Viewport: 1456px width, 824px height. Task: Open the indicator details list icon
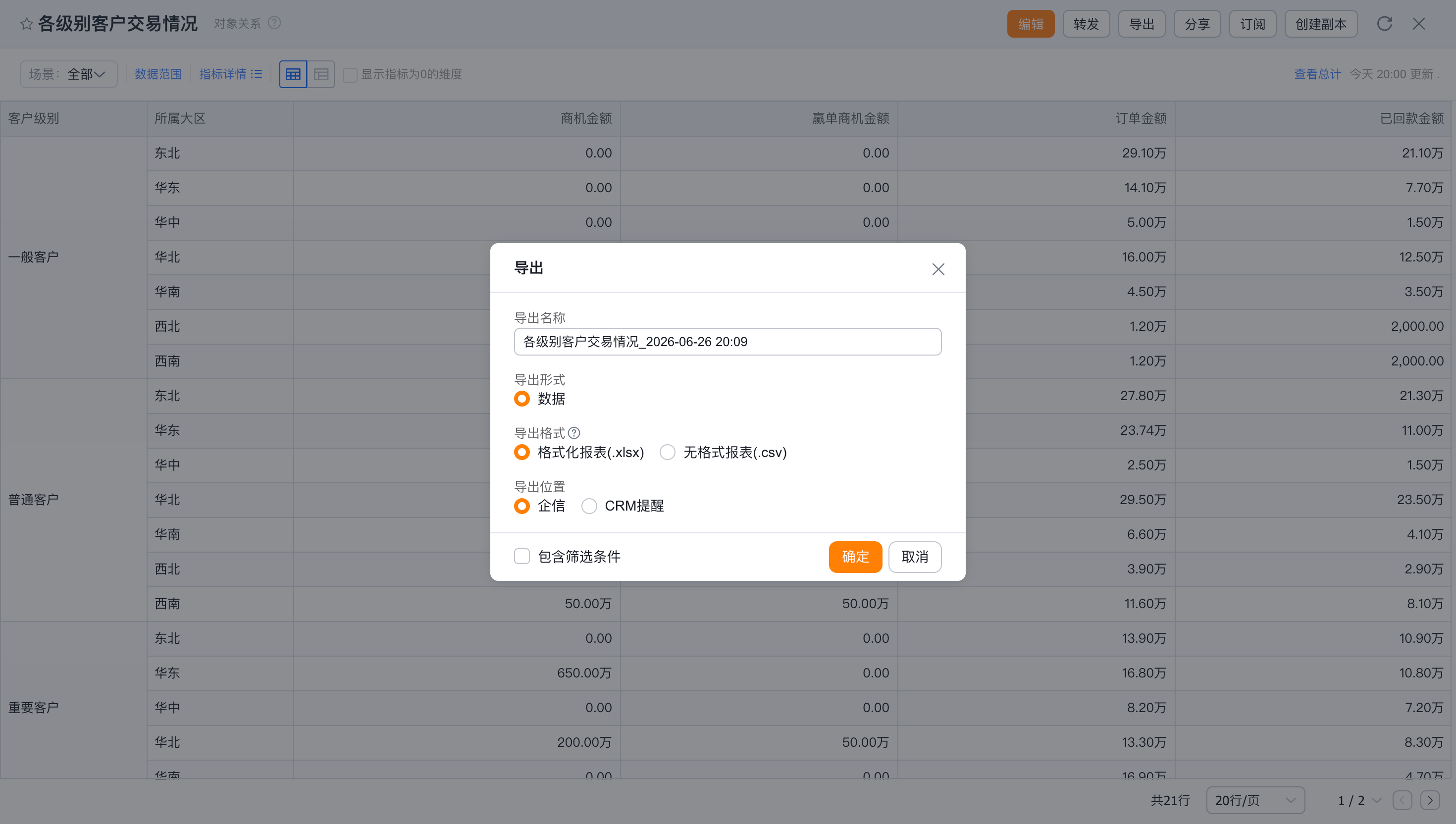click(257, 74)
